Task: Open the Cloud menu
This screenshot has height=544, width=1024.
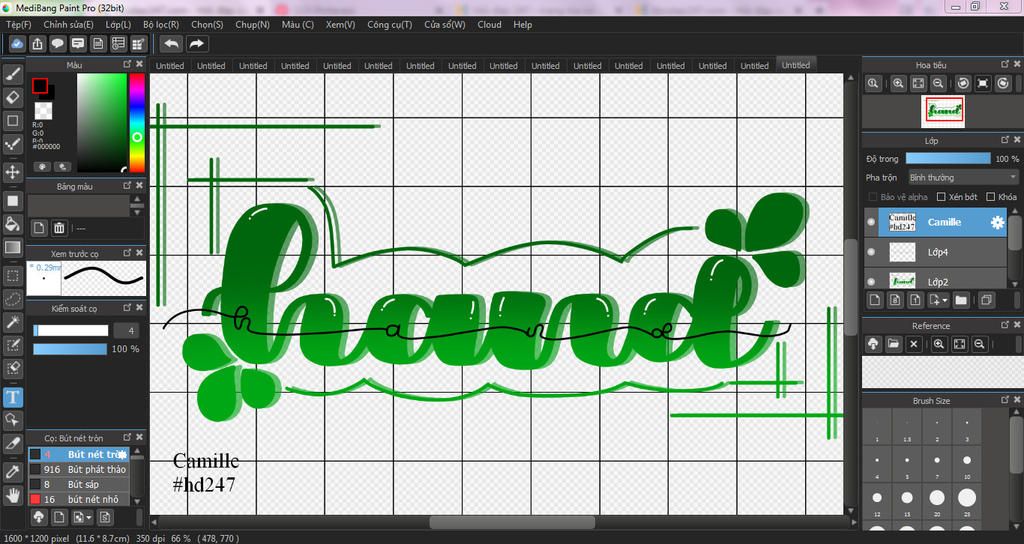Action: (490, 25)
